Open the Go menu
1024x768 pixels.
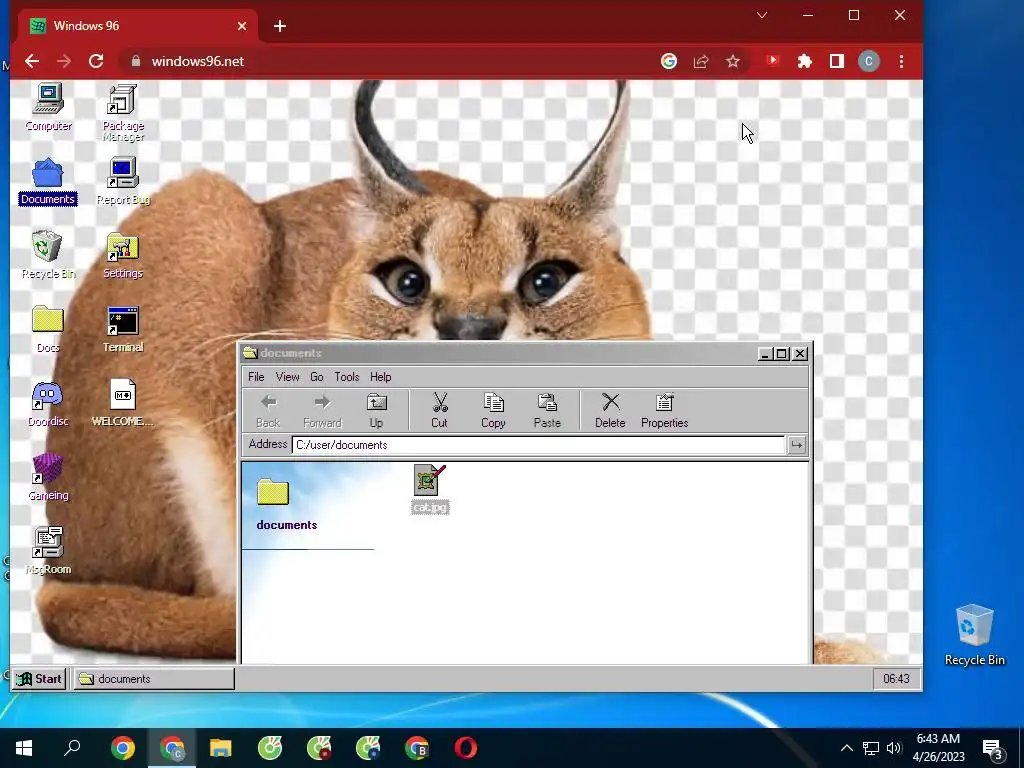coord(317,377)
